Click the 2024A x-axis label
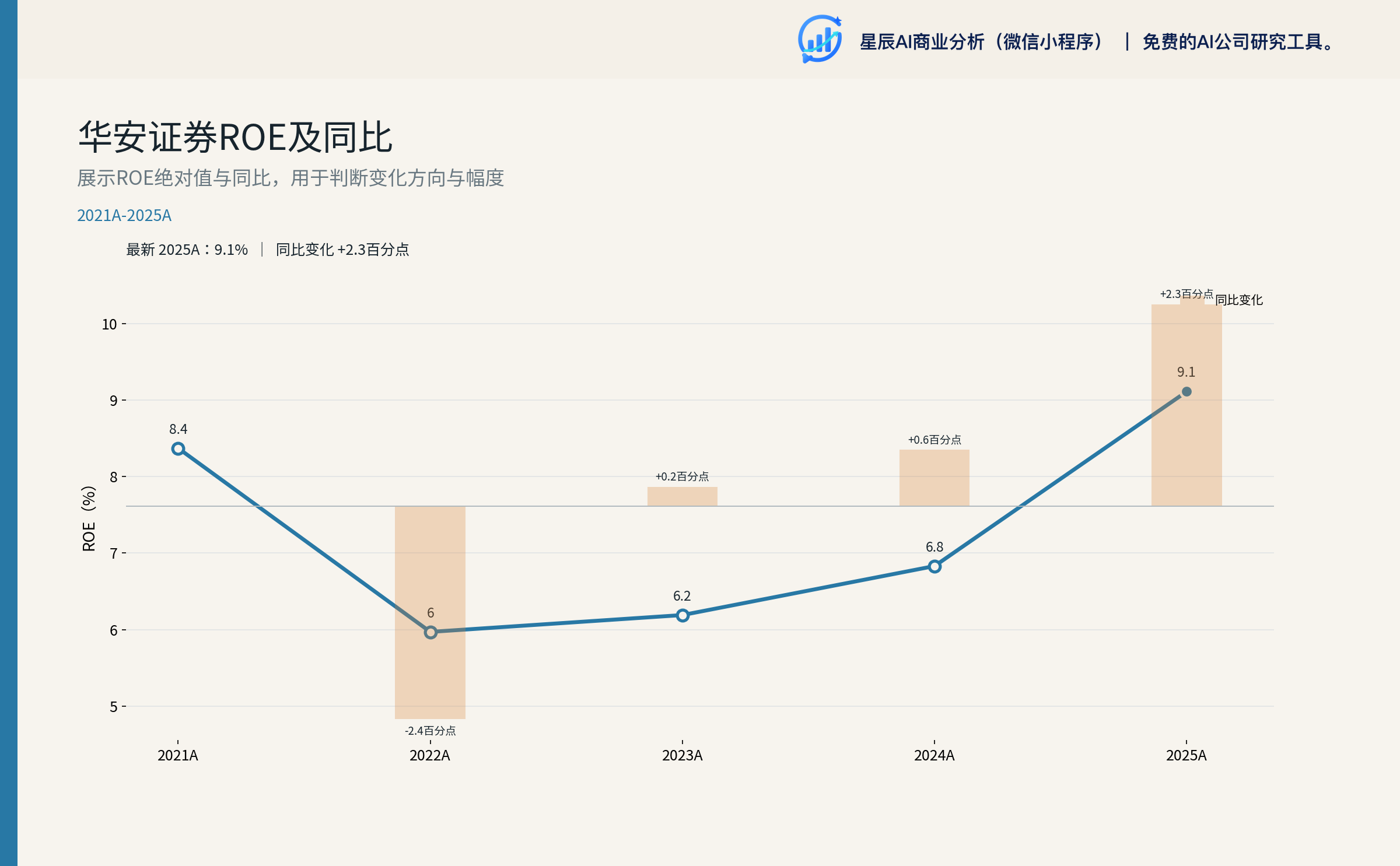Image resolution: width=1400 pixels, height=866 pixels. click(x=935, y=756)
